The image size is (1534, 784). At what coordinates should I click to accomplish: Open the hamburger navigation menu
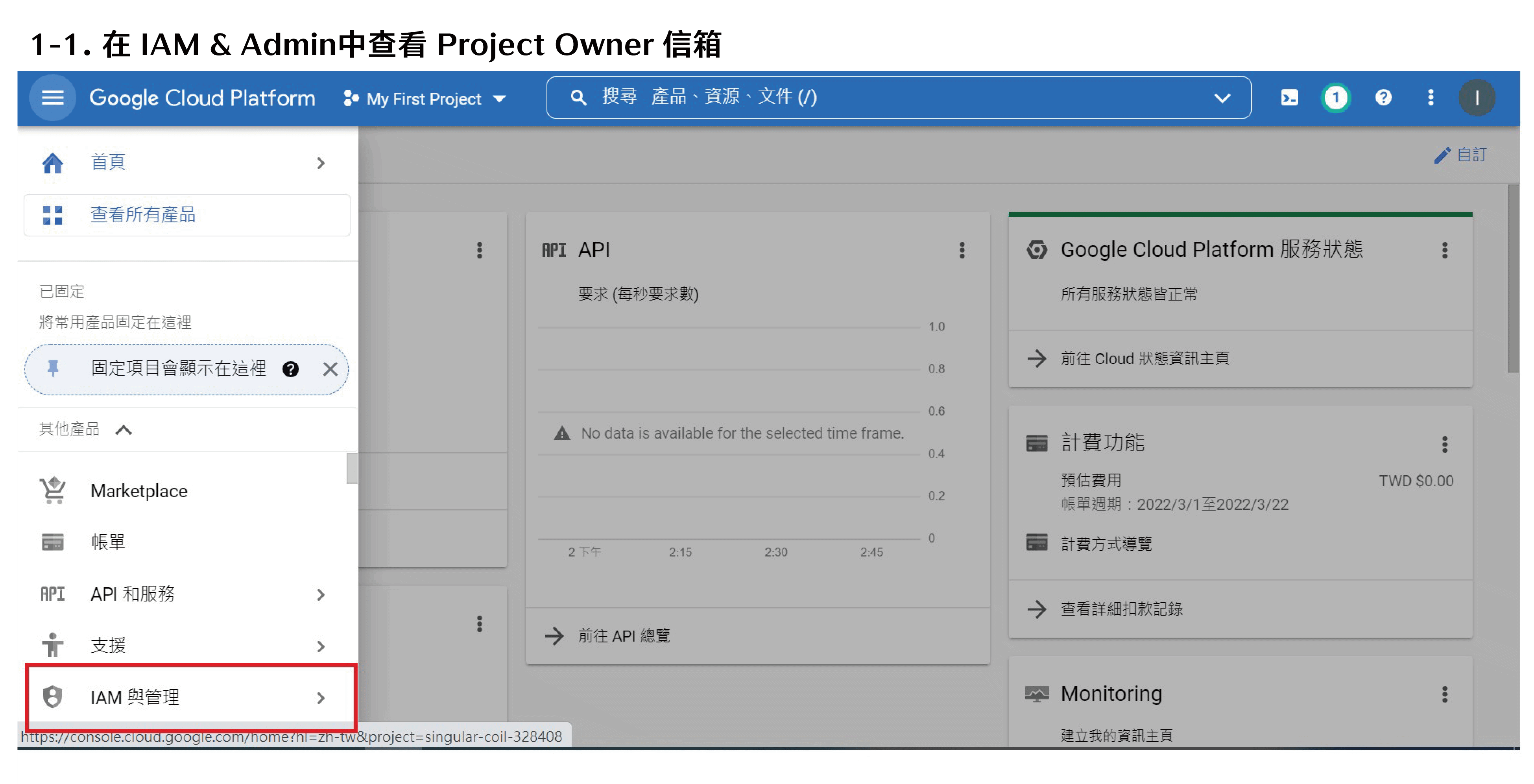click(x=52, y=98)
